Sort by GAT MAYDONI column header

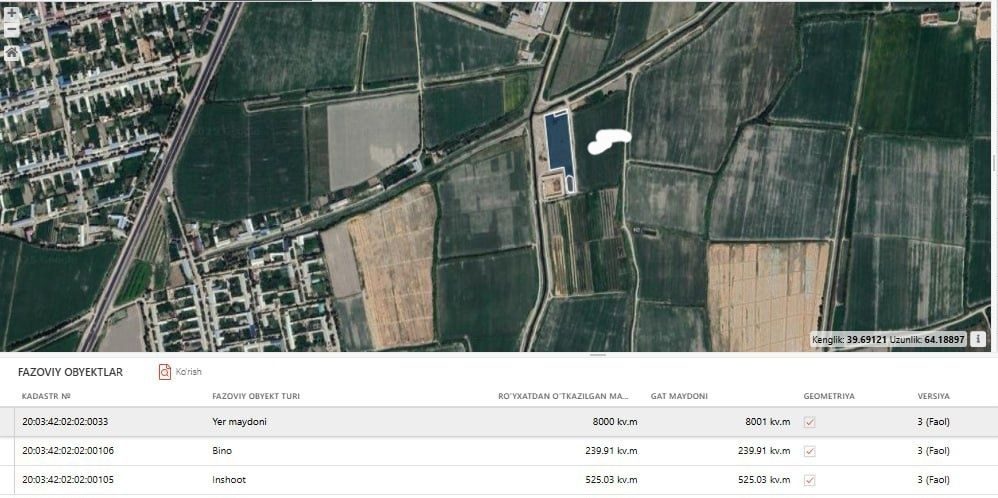(679, 396)
